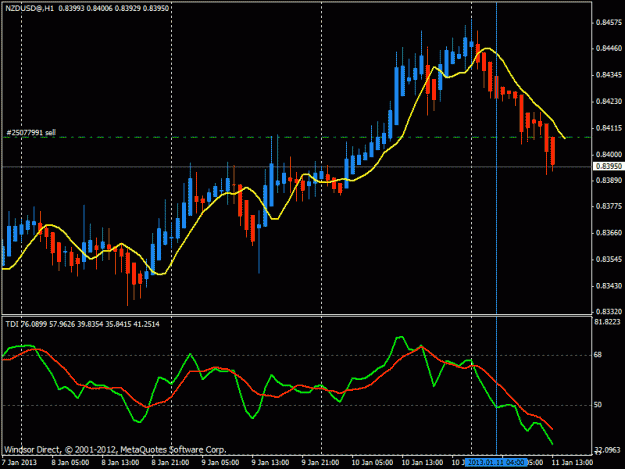Click the 8 Jan 21:00 time label
Image resolution: width=625 pixels, height=469 pixels.
[x=170, y=462]
